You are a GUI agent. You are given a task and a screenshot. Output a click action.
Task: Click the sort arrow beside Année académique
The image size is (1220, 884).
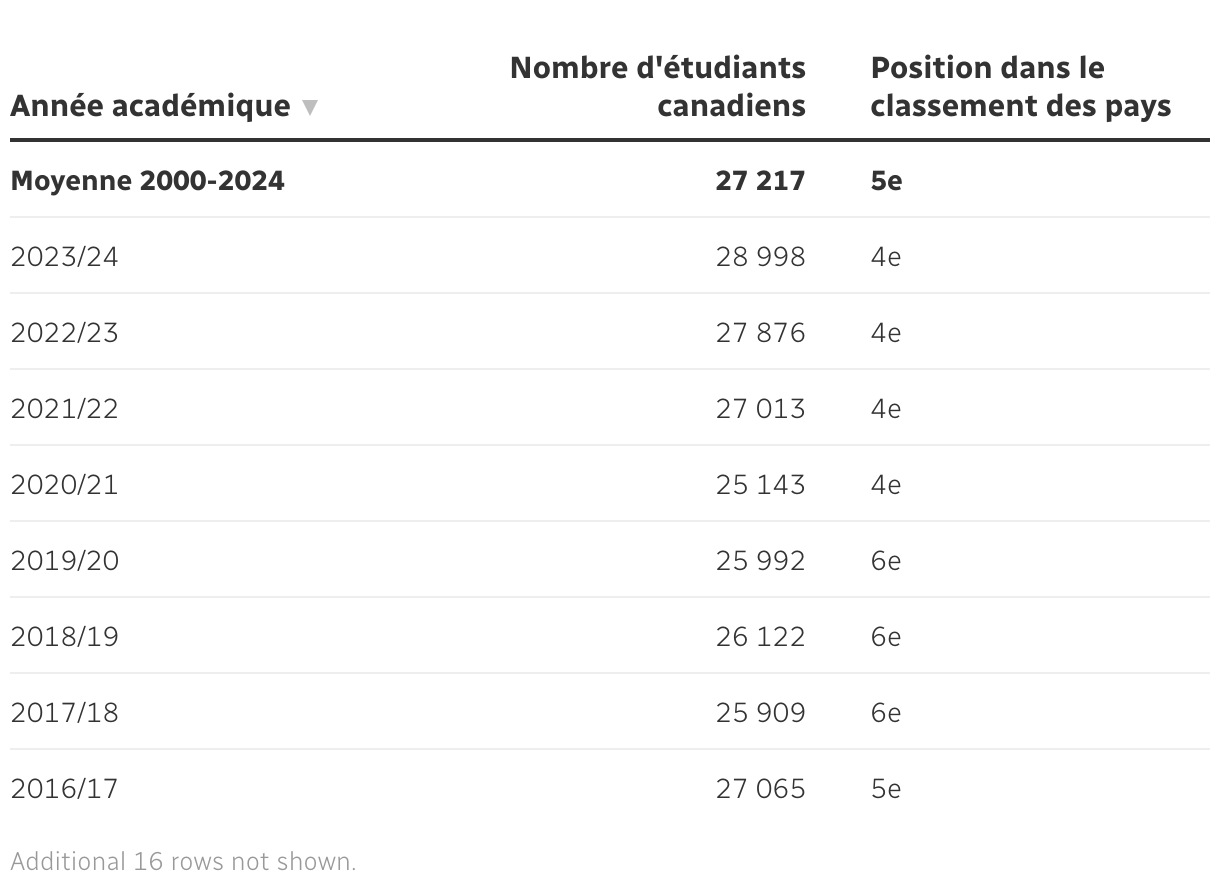tap(310, 107)
